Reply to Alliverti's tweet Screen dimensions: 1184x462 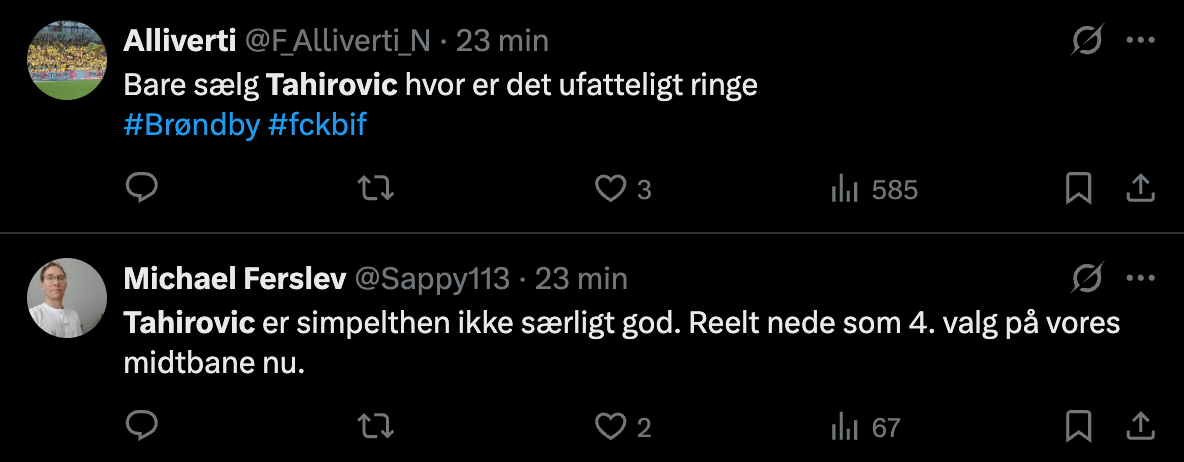[x=142, y=188]
